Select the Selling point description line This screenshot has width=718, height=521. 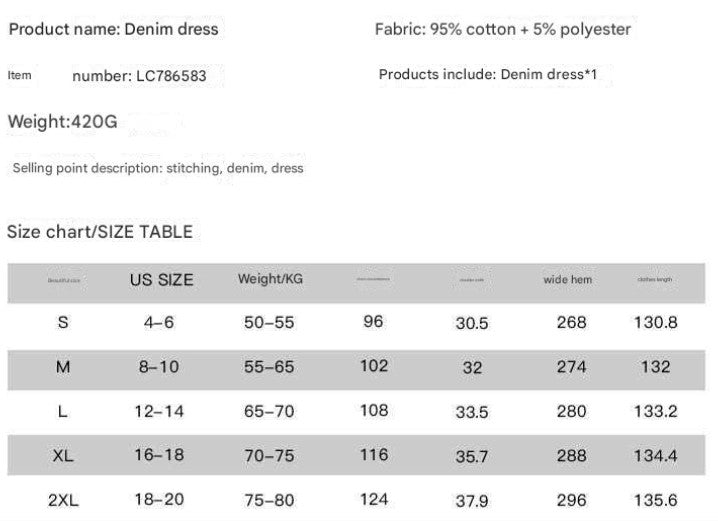pyautogui.click(x=158, y=168)
